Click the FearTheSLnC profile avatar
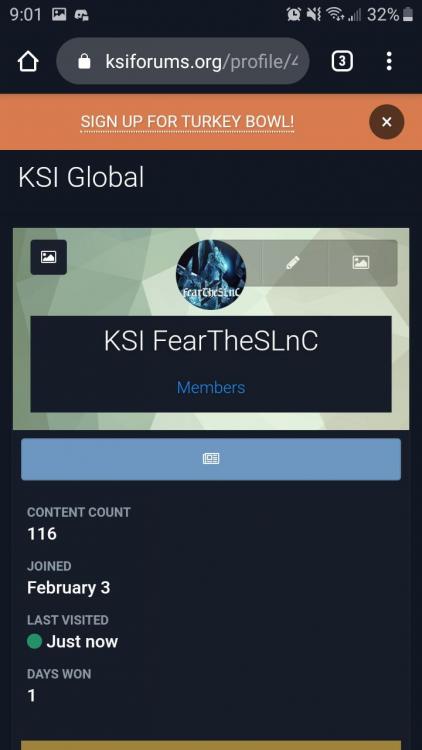The height and width of the screenshot is (750, 422). pos(211,274)
